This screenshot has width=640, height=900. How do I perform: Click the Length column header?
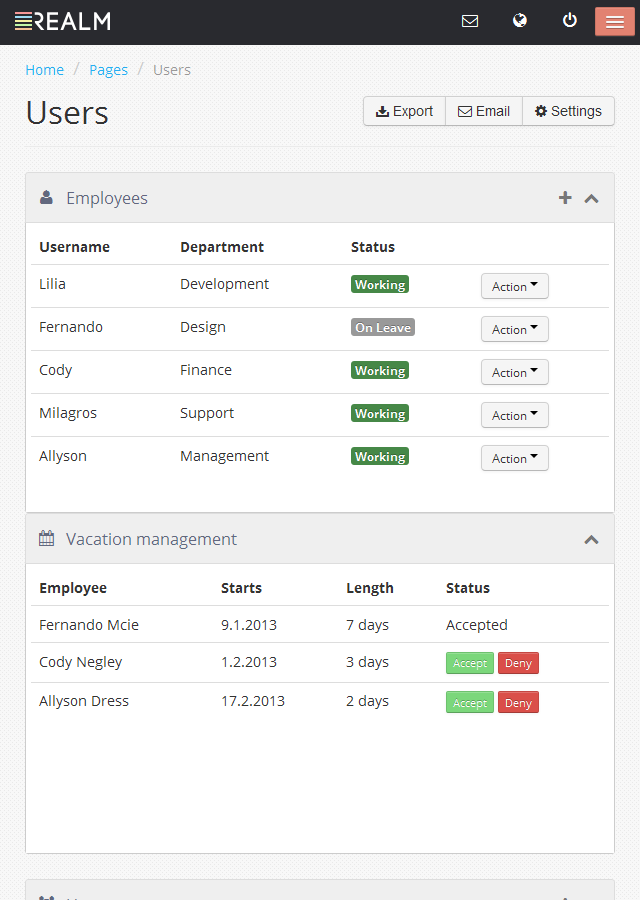pyautogui.click(x=370, y=588)
